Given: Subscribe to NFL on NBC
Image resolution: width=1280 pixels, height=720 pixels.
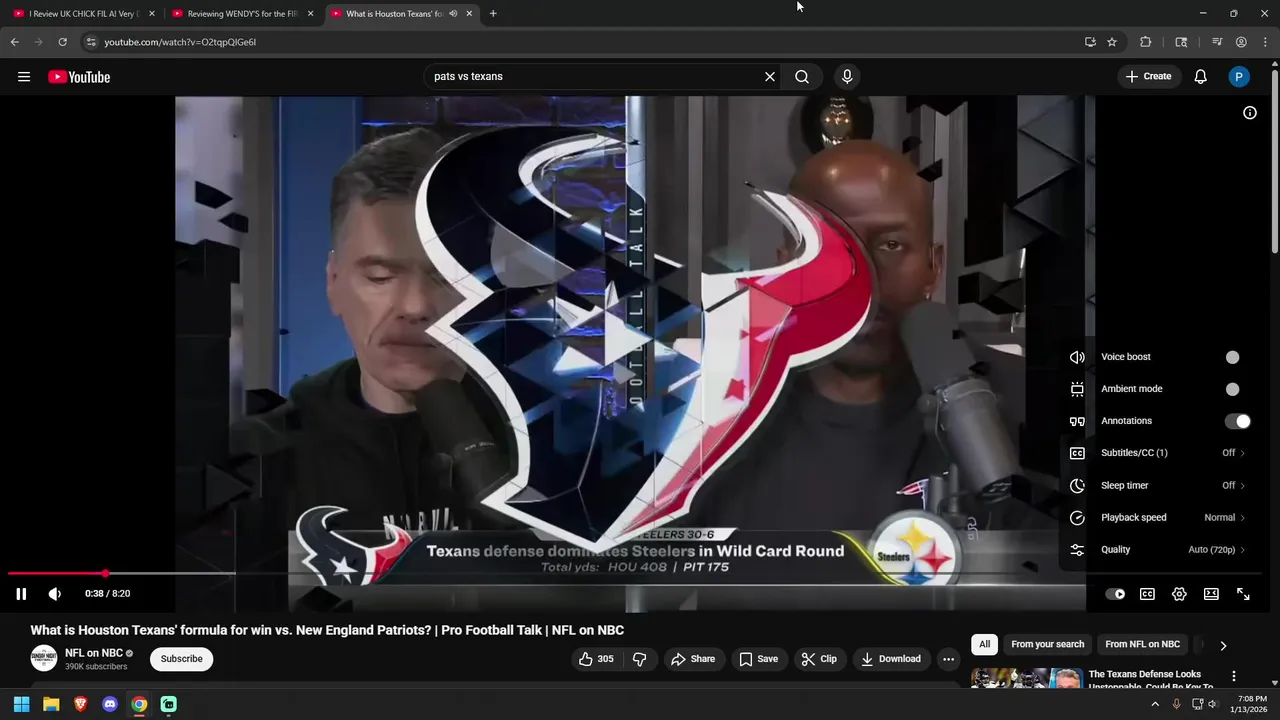Looking at the screenshot, I should coord(181,659).
